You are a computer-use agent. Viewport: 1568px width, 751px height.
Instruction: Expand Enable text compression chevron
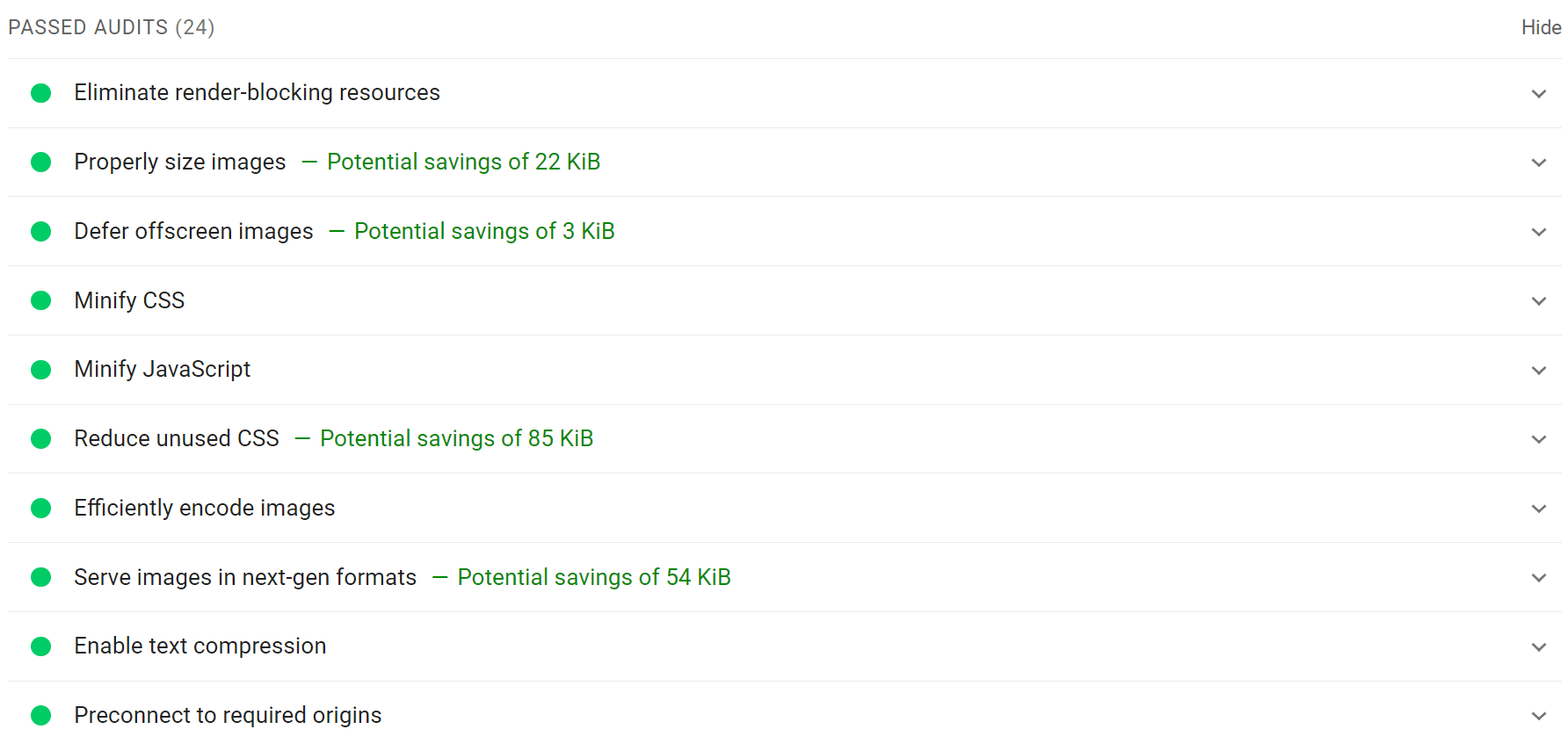click(1538, 647)
